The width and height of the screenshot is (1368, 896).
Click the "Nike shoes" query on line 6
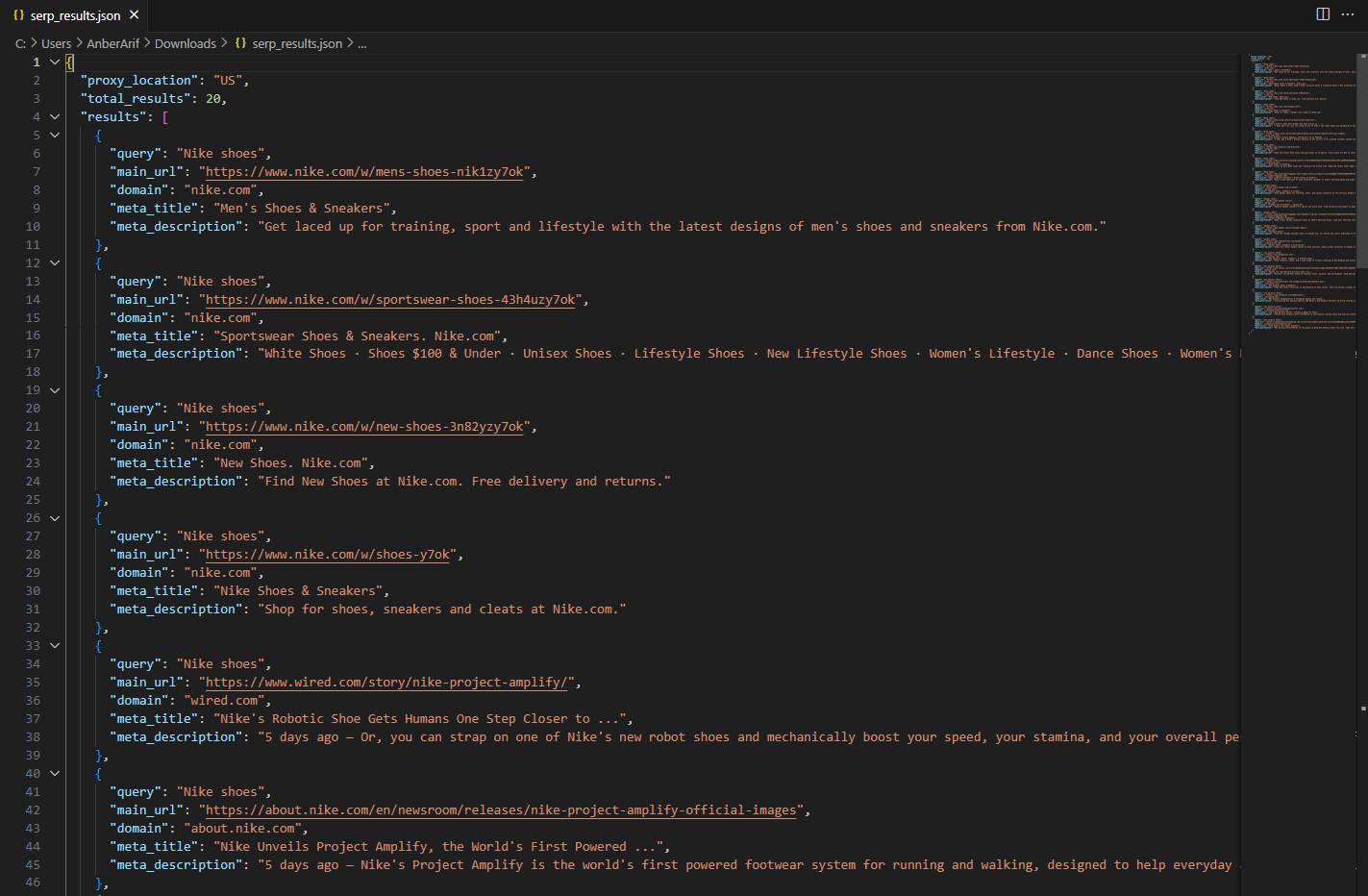coord(220,154)
